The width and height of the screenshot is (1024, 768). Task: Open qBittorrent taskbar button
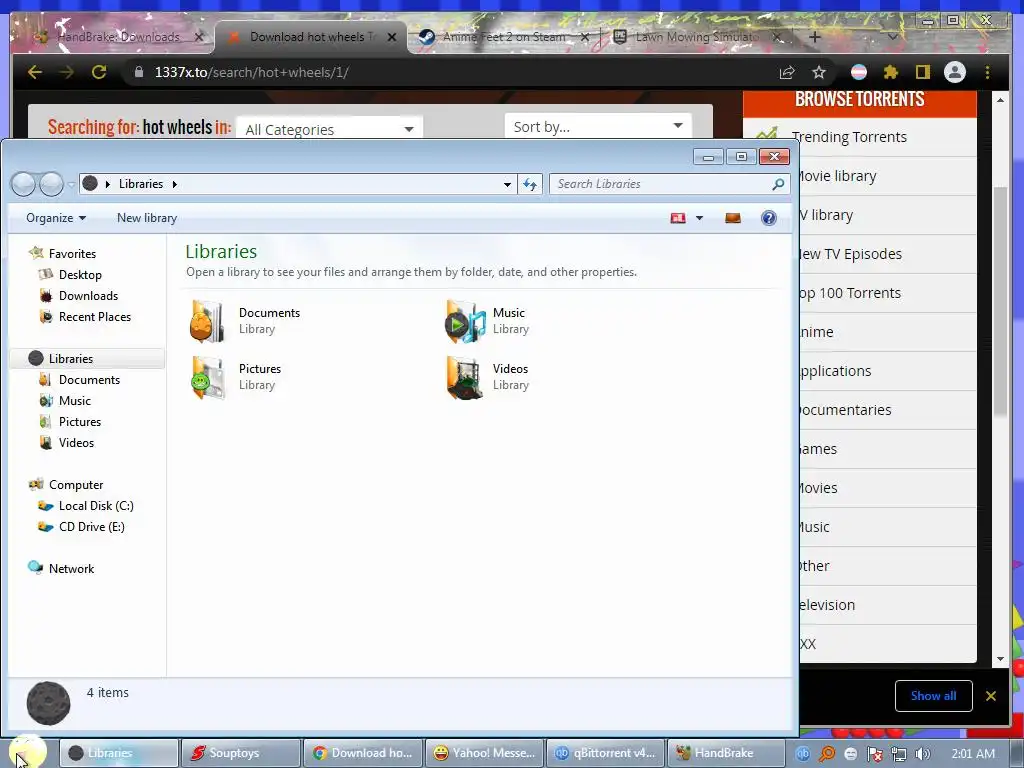coord(605,753)
